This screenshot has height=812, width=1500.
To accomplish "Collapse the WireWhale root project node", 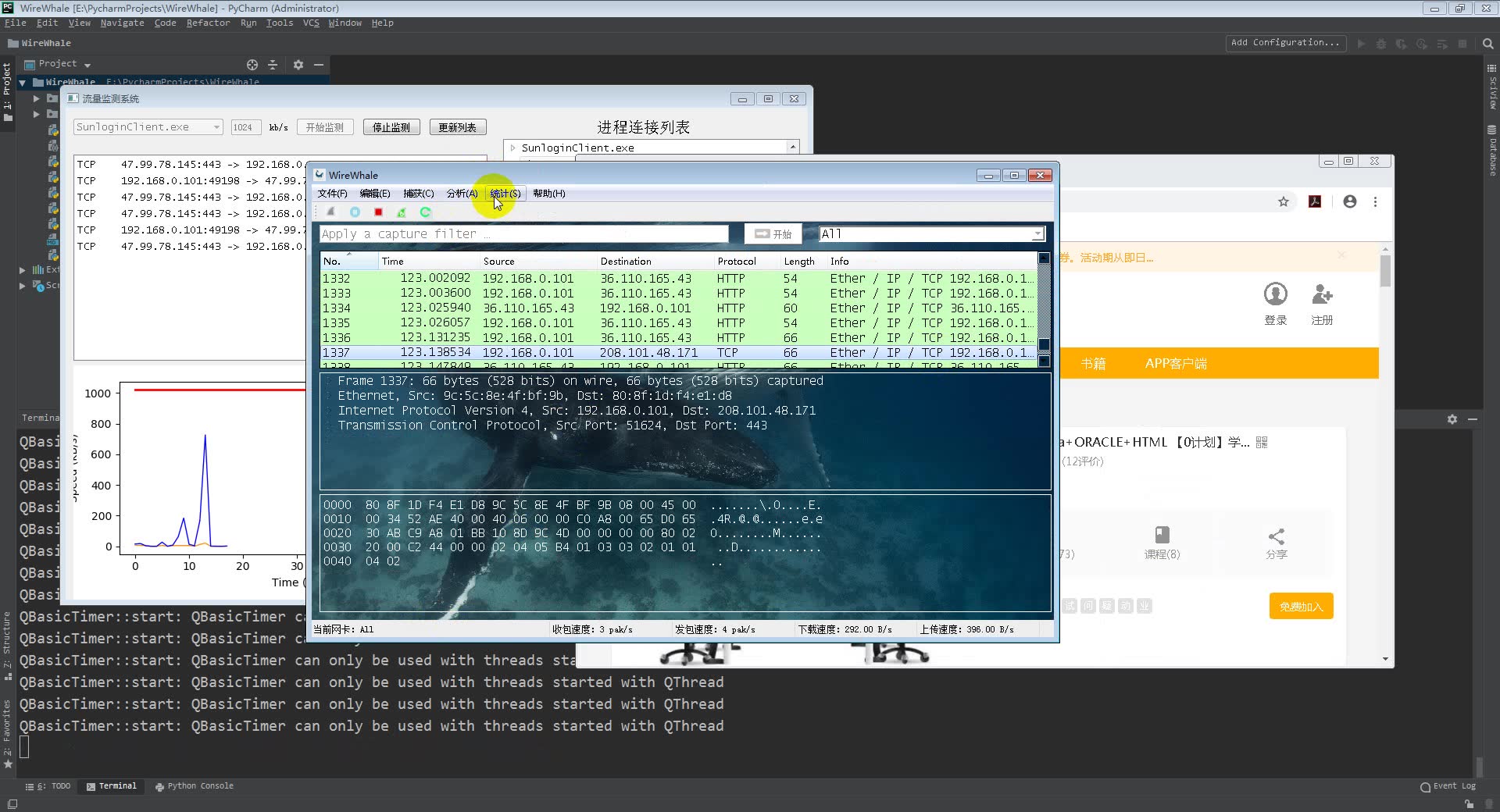I will coord(22,83).
